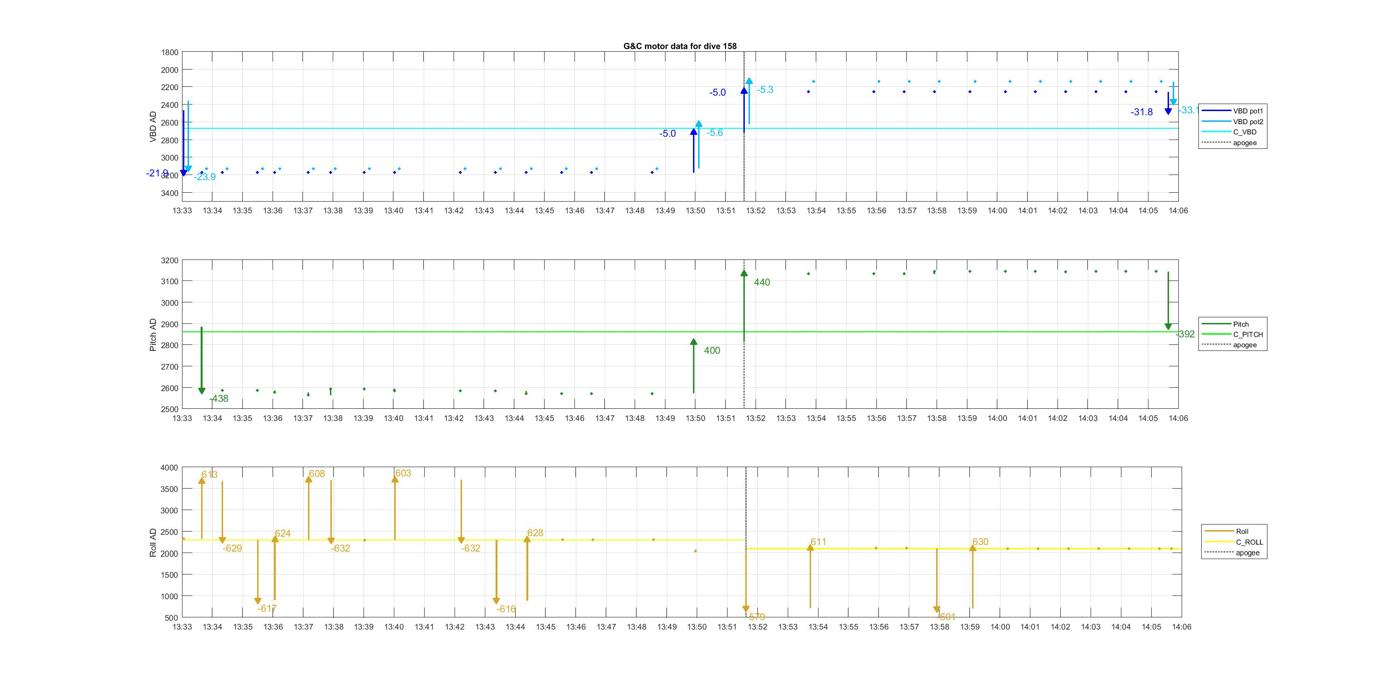The height and width of the screenshot is (693, 1400).
Task: Click 14:00 time tick under Pitch plot
Action: [x=997, y=419]
